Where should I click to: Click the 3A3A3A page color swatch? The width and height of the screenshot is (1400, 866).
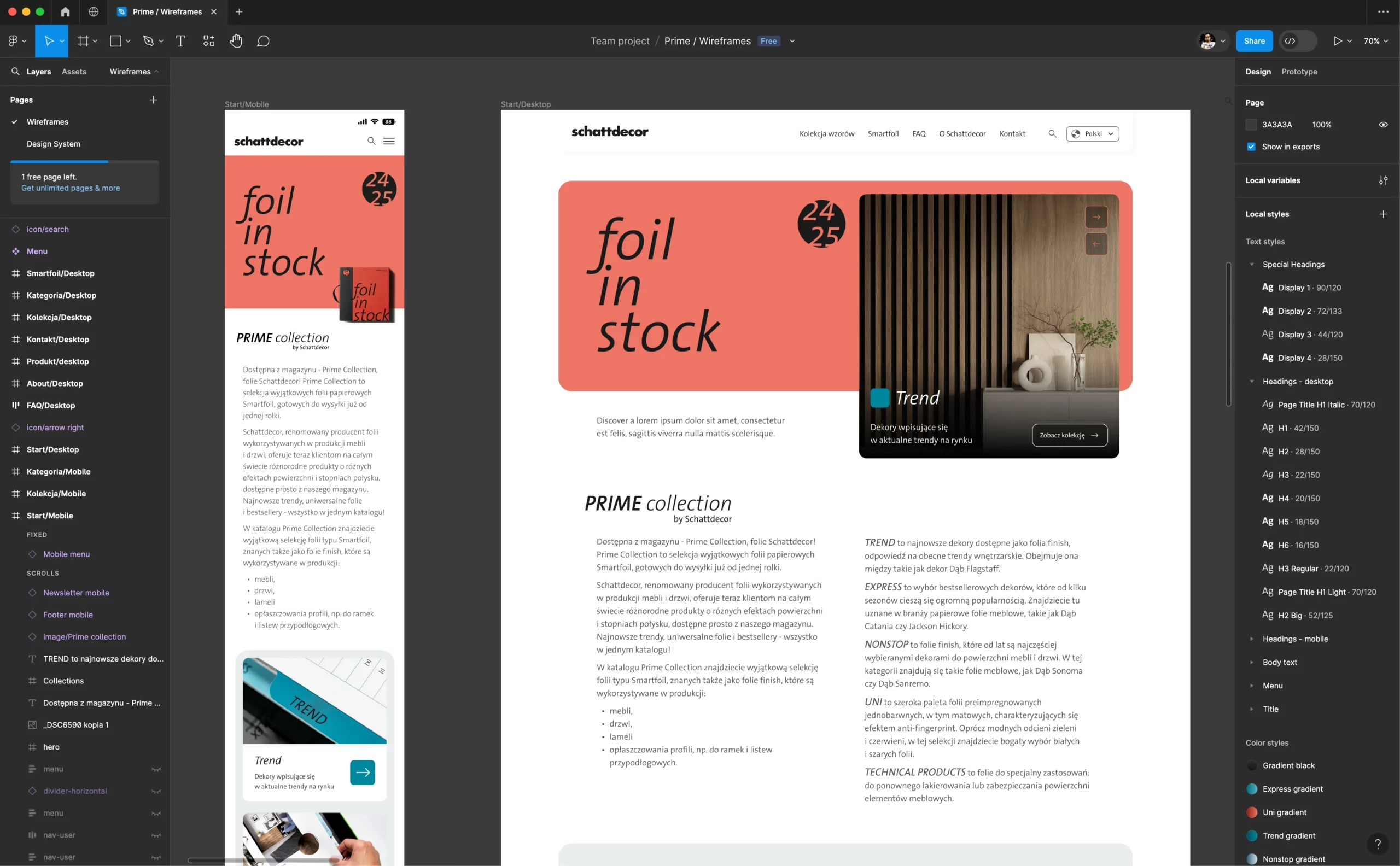pyautogui.click(x=1251, y=124)
